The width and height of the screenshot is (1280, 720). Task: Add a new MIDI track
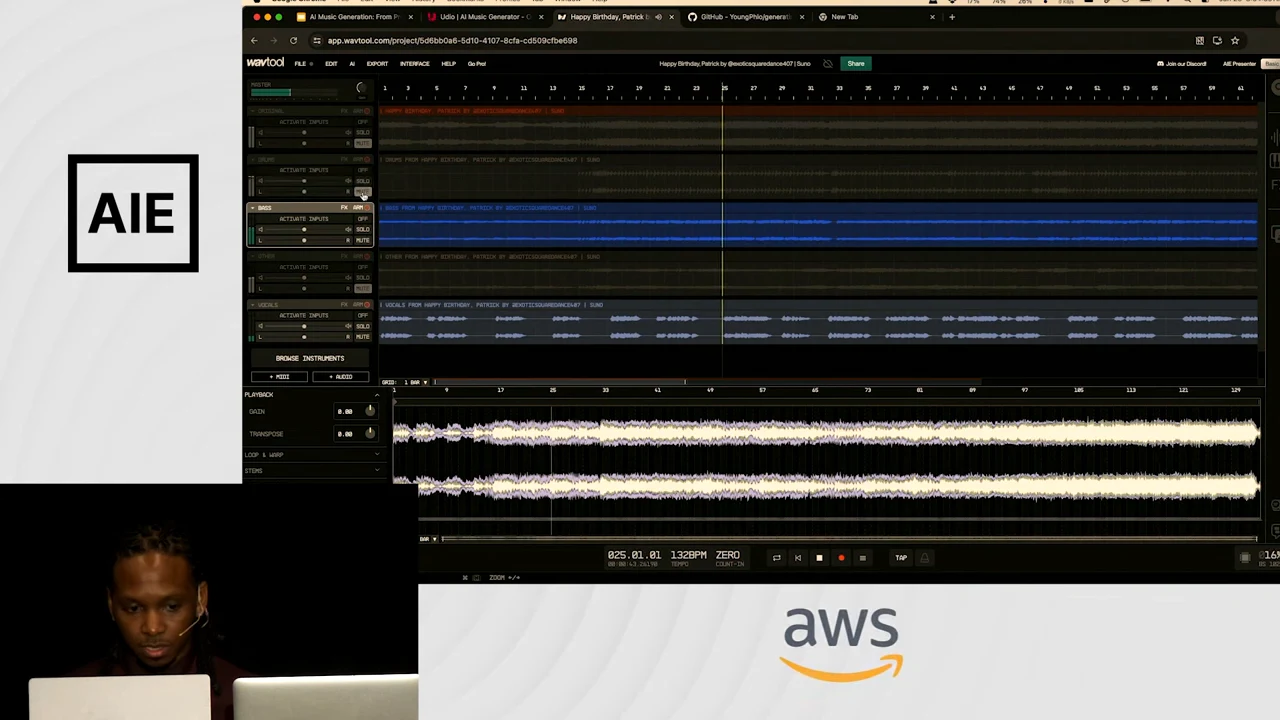click(279, 377)
